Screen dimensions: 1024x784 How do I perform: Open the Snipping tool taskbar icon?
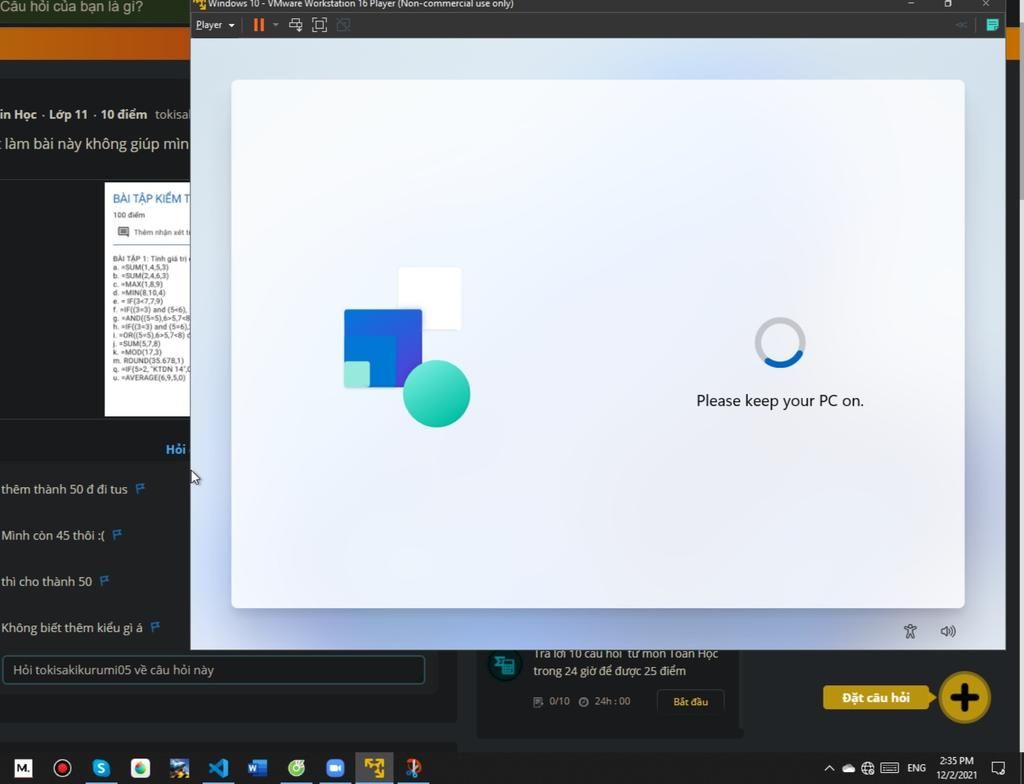click(413, 768)
